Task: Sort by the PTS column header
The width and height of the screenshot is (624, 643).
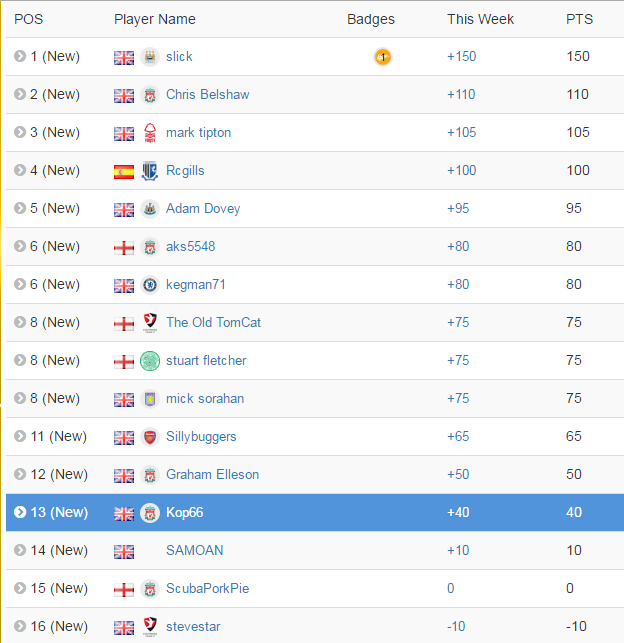Action: 579,19
